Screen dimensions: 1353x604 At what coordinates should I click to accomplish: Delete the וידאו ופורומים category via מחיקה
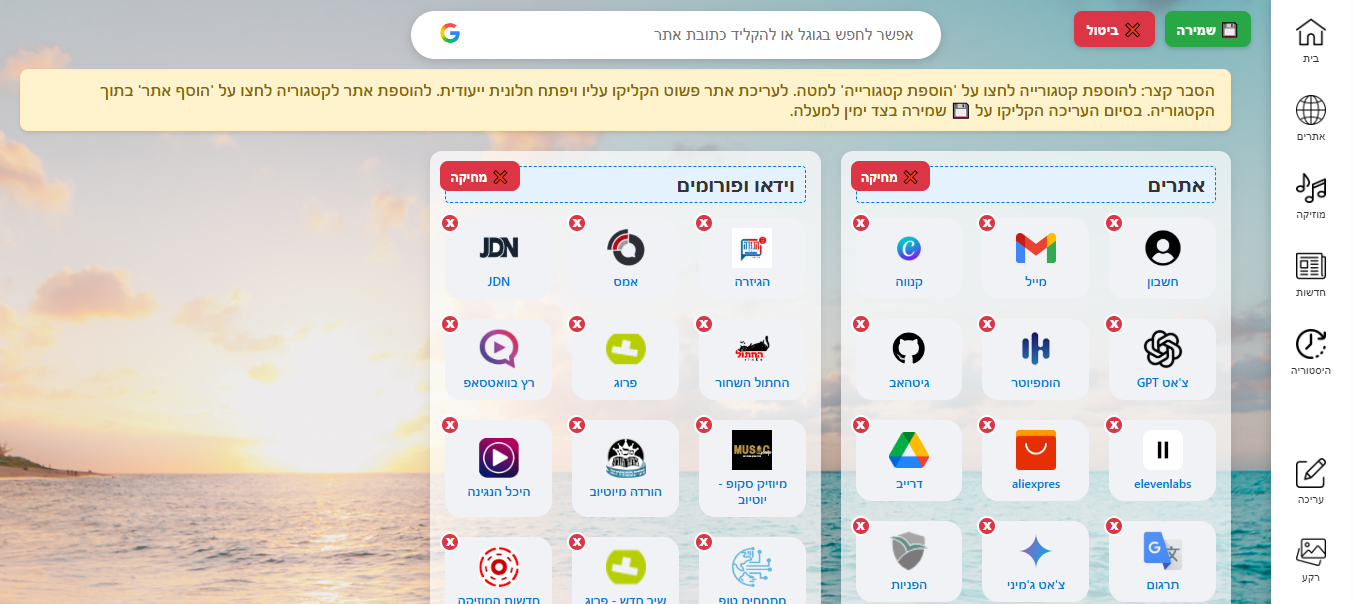480,176
